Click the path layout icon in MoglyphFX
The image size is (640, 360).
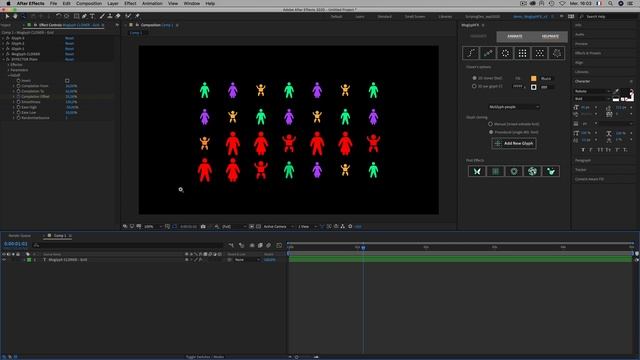471,53
